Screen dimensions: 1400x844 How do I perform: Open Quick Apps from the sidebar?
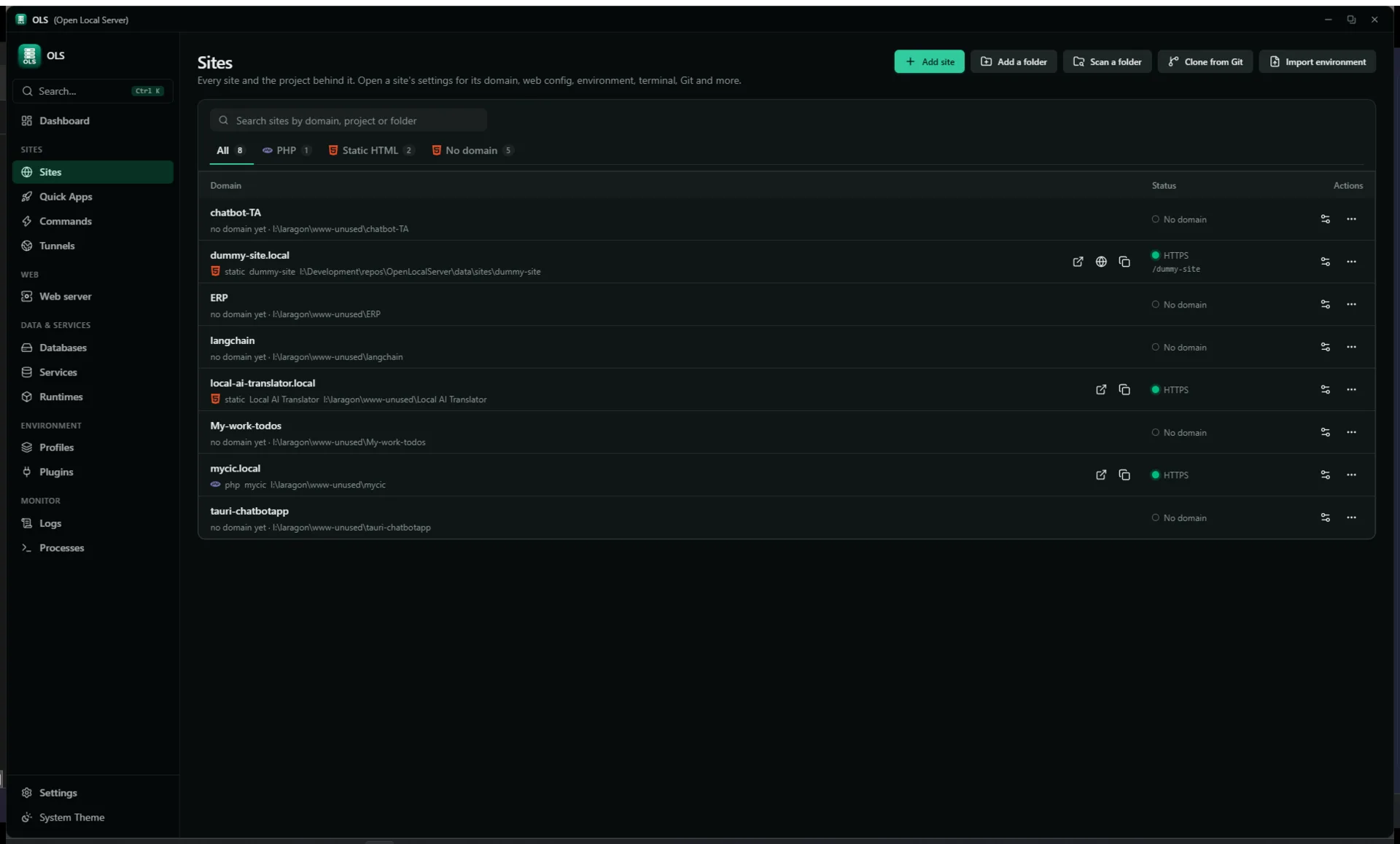point(93,197)
